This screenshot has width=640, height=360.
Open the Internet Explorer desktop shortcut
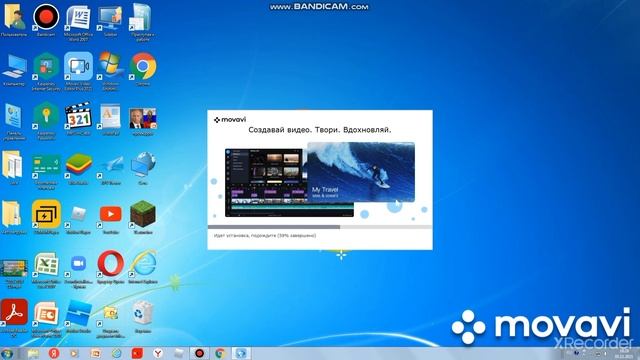(142, 264)
